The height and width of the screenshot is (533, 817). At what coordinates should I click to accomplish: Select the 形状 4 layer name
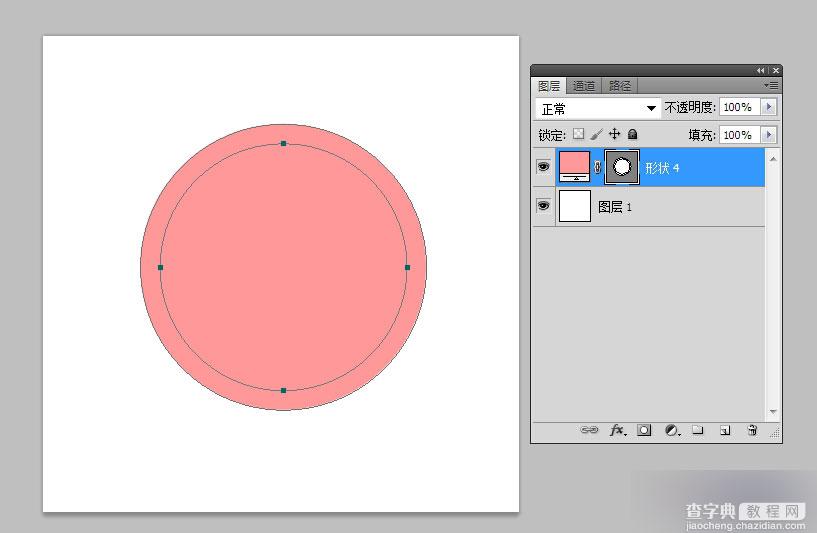pos(662,168)
